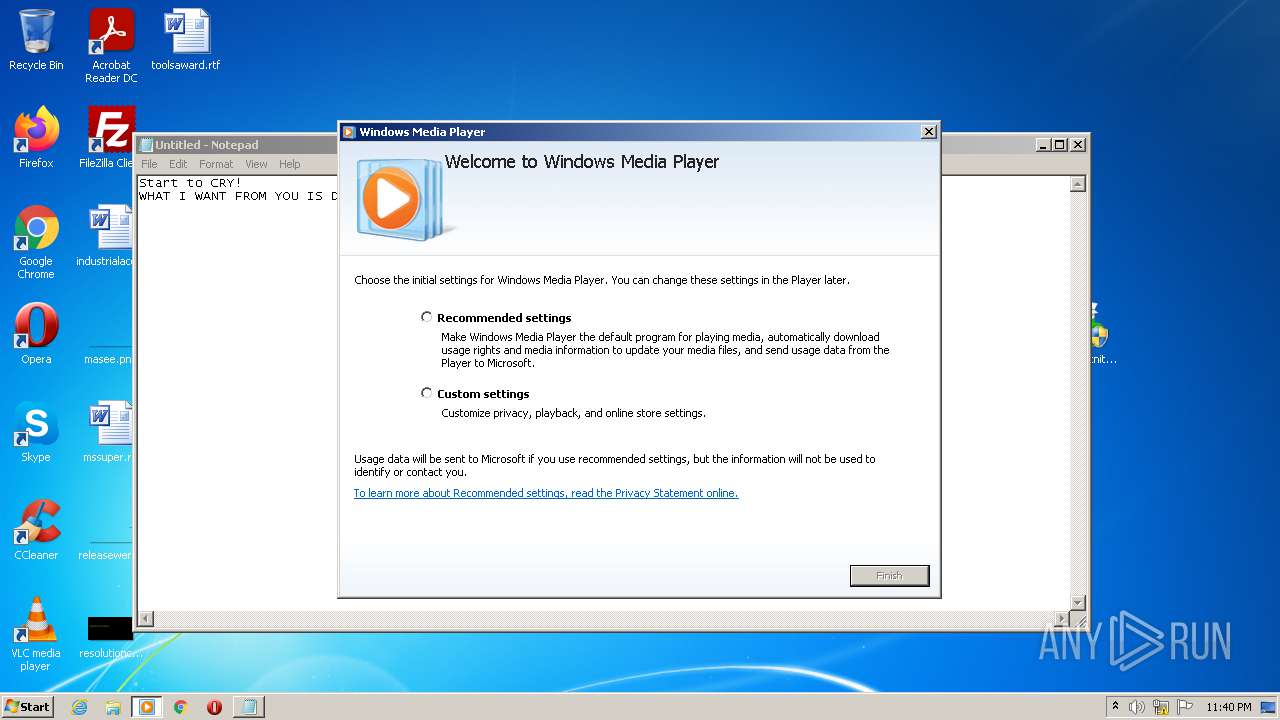Click the network tray icon
Image resolution: width=1280 pixels, height=720 pixels.
(1161, 707)
